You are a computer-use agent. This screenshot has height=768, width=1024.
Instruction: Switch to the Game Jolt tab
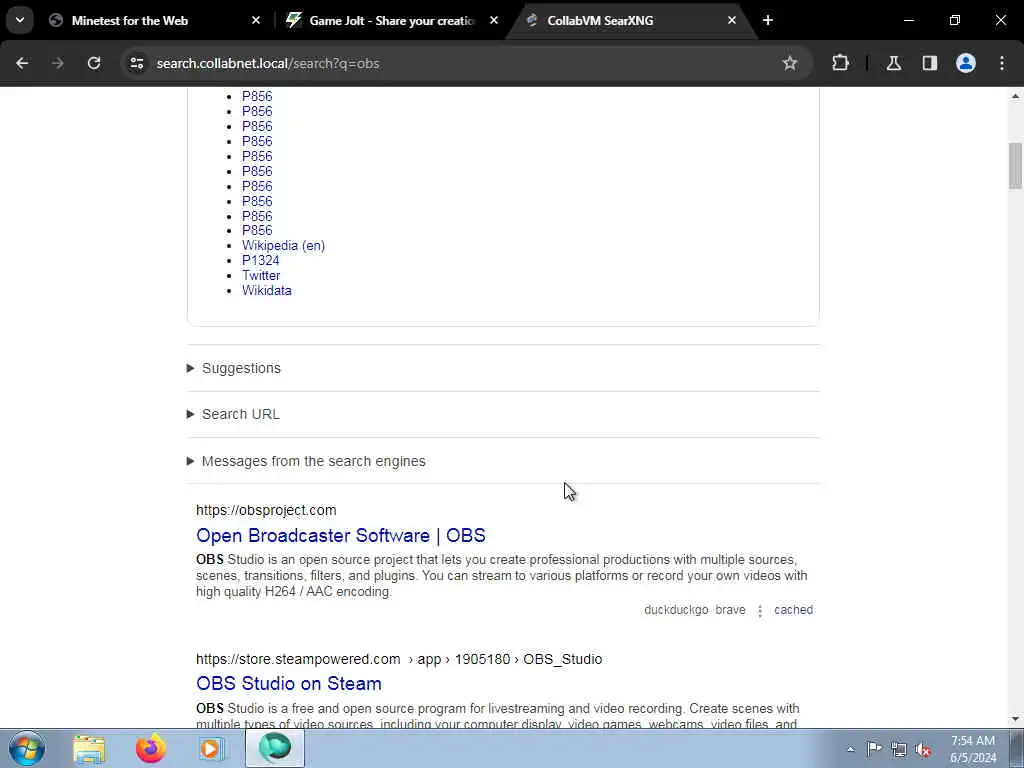coord(392,21)
